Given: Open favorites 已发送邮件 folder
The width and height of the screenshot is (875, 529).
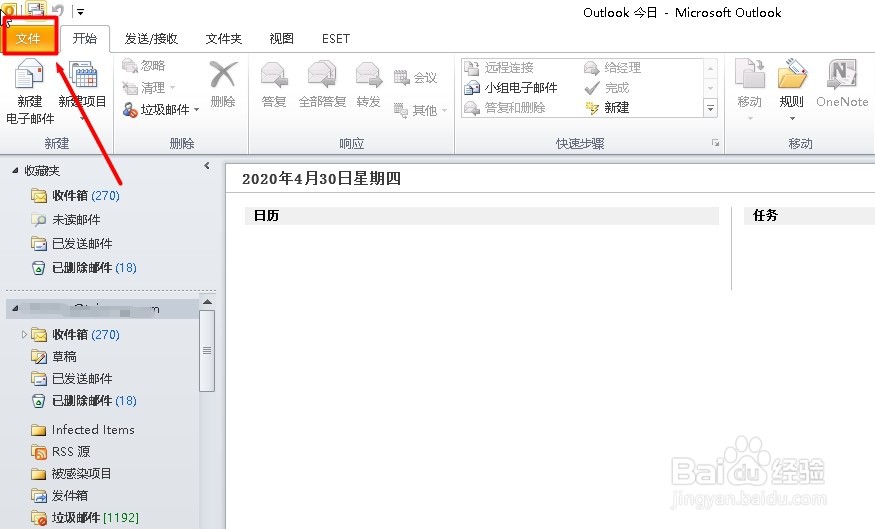Looking at the screenshot, I should pyautogui.click(x=72, y=243).
